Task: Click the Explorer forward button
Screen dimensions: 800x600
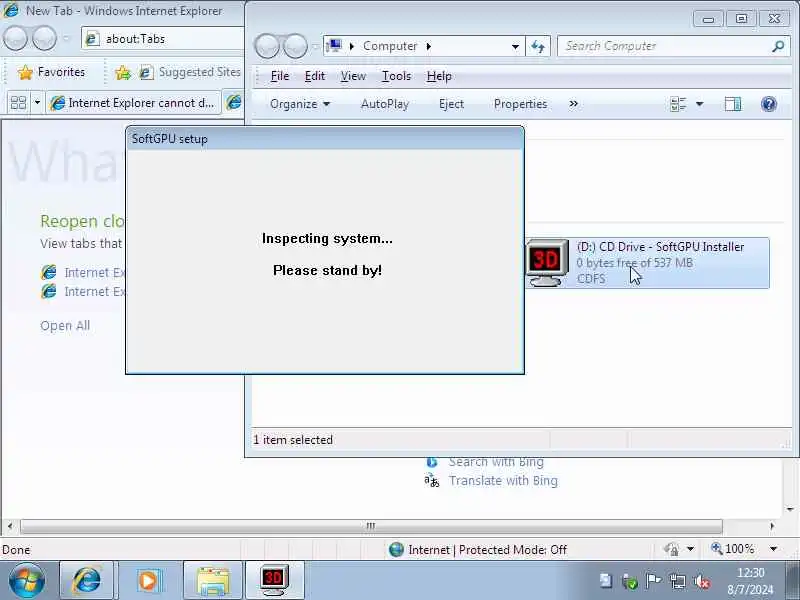Action: pos(296,46)
